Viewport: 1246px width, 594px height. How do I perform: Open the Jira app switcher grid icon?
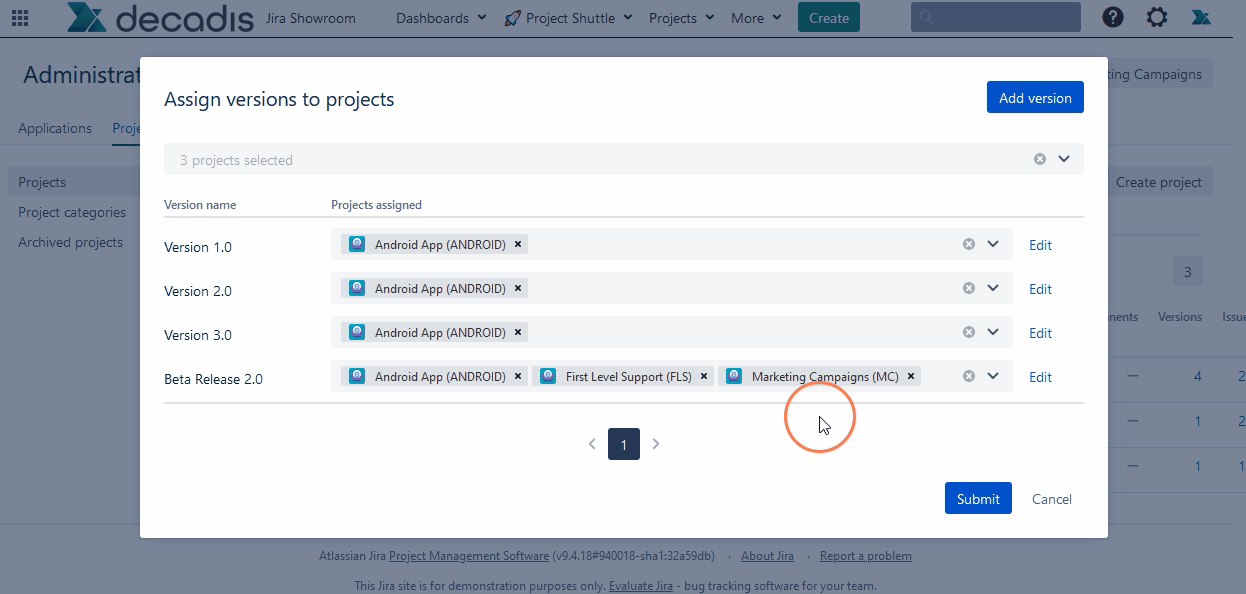[x=20, y=16]
